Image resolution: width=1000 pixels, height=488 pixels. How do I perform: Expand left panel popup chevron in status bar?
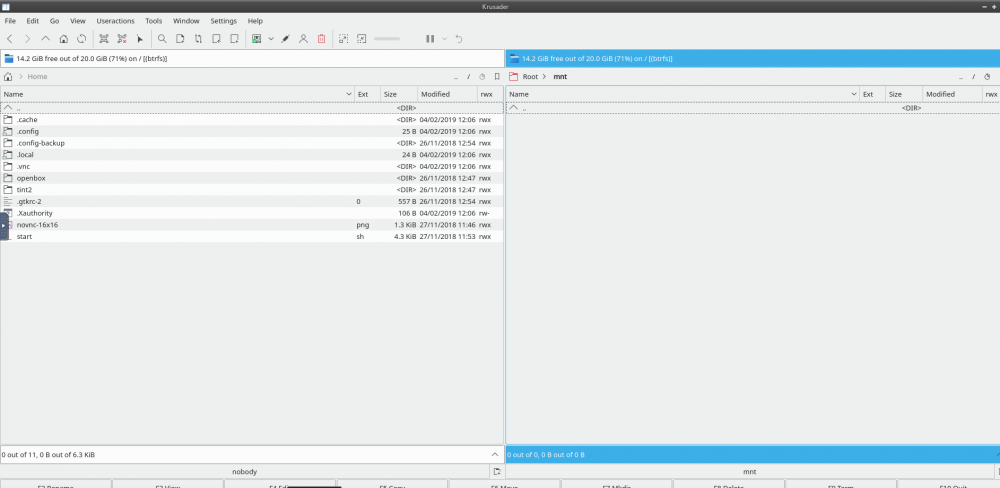click(x=496, y=455)
